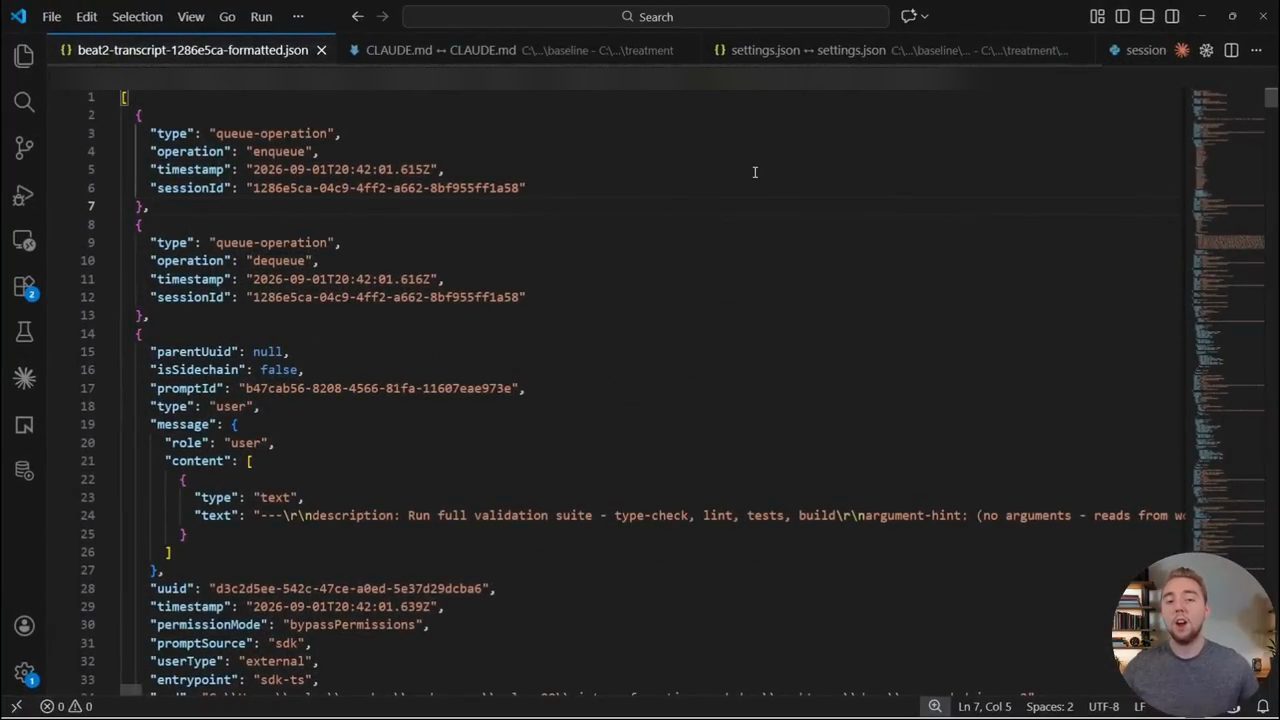This screenshot has height=720, width=1280.
Task: Click the orange Claude icon in editor toolbar
Action: pyautogui.click(x=1183, y=50)
